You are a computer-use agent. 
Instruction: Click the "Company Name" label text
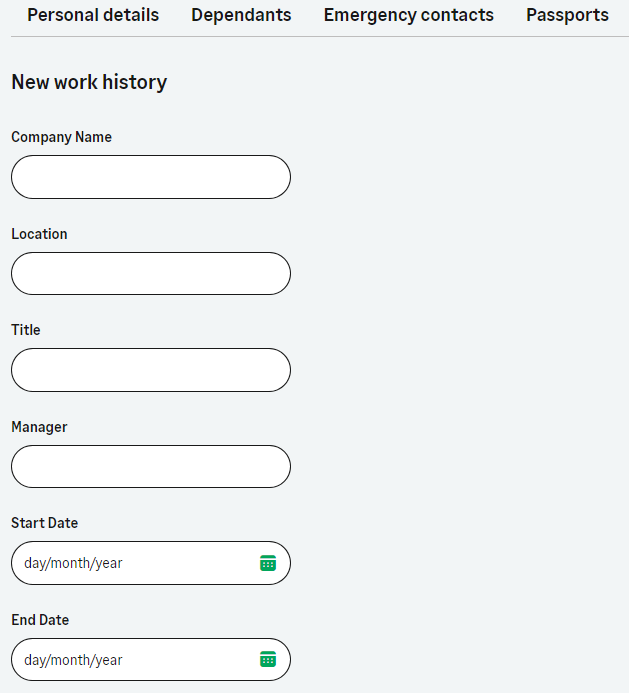(61, 137)
